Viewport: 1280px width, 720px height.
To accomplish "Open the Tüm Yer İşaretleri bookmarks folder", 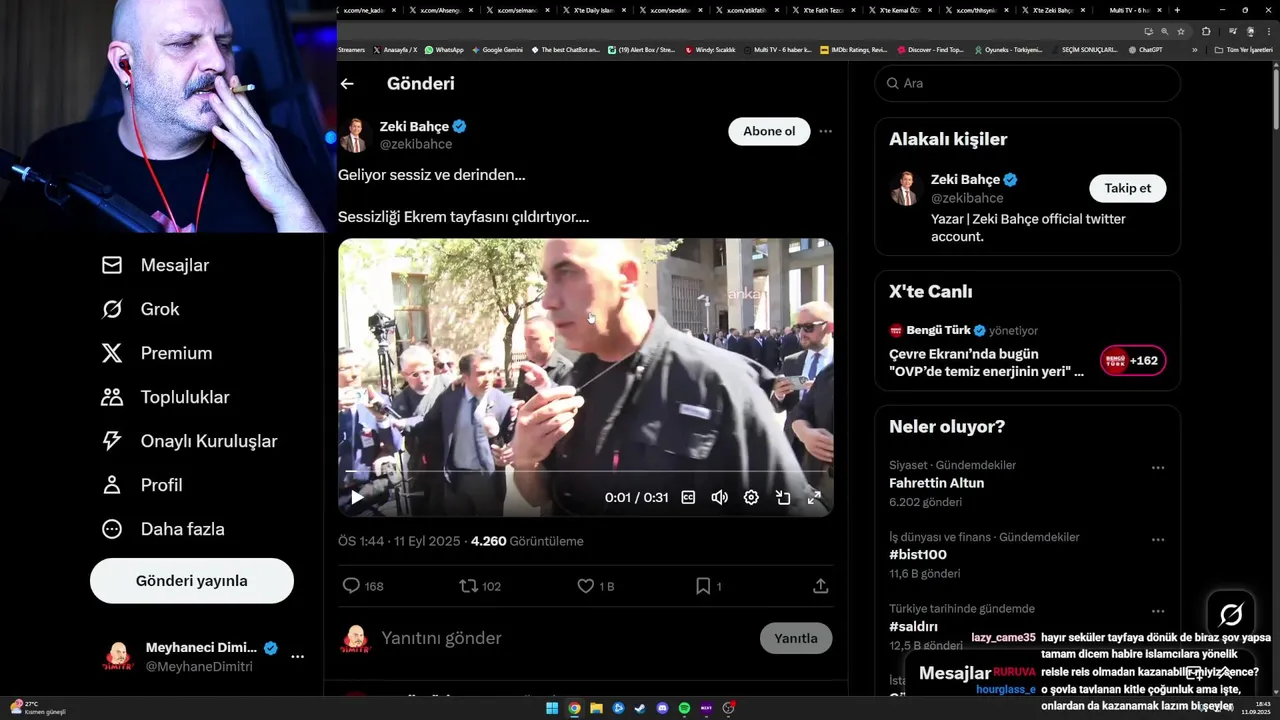I will pyautogui.click(x=1243, y=49).
